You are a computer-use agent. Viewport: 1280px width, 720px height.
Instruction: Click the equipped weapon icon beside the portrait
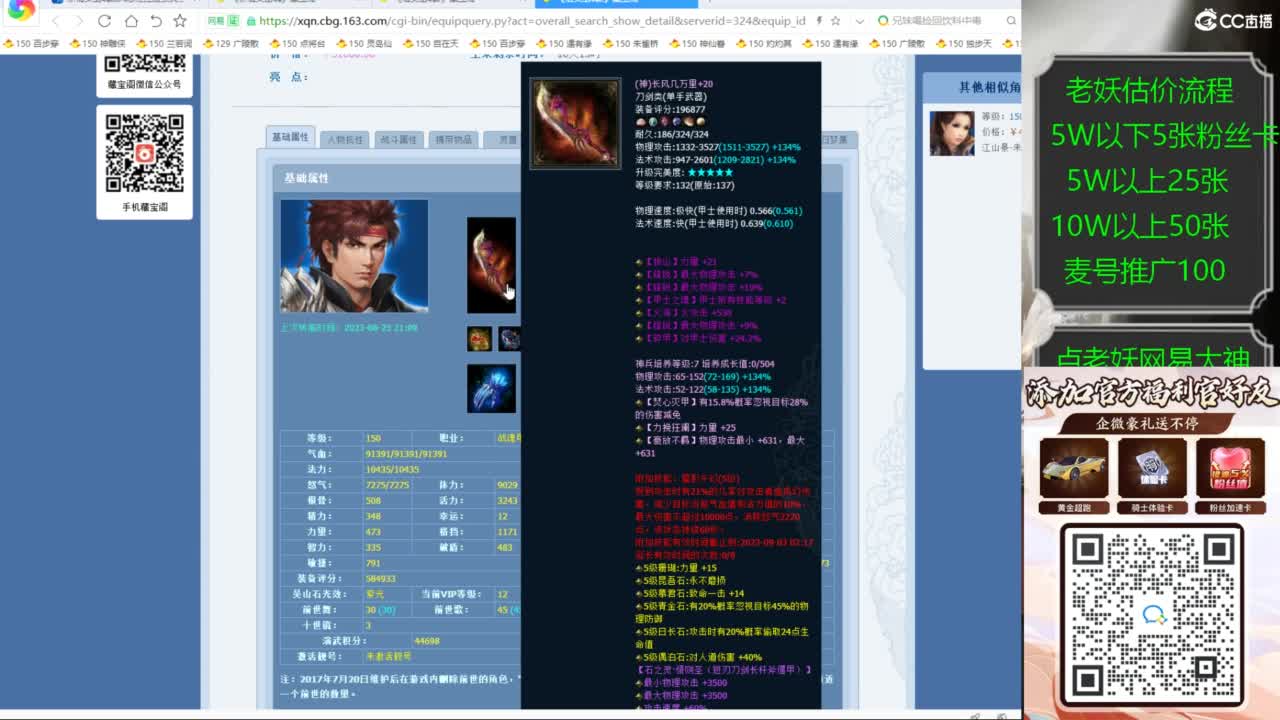click(x=491, y=265)
